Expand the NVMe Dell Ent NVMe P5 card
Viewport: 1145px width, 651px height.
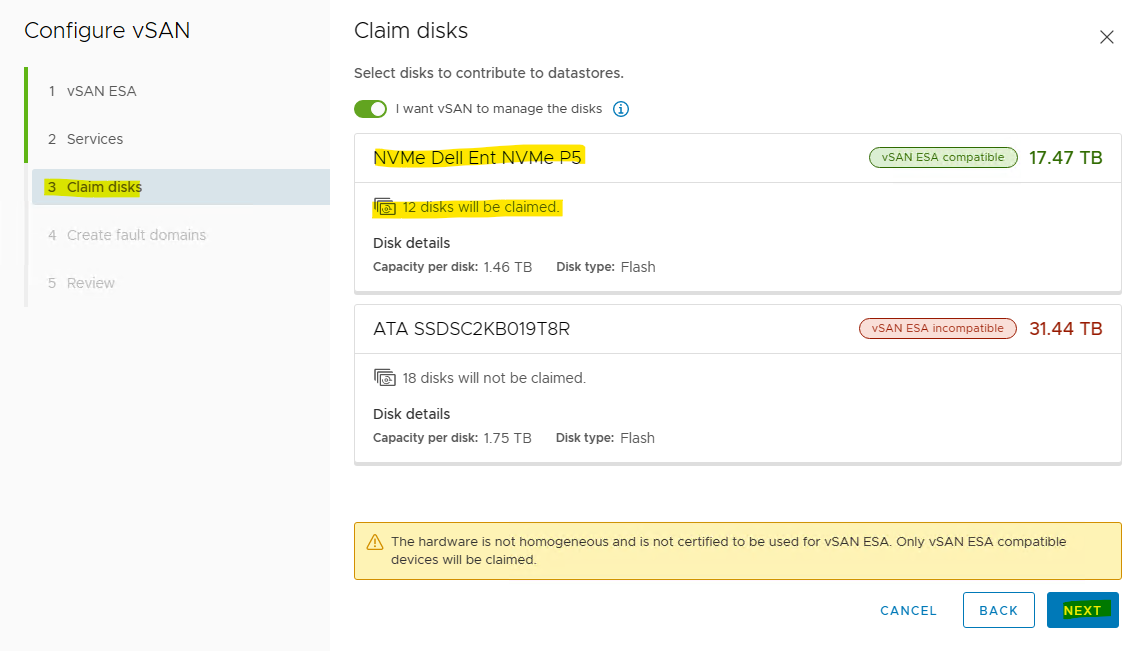coord(477,157)
